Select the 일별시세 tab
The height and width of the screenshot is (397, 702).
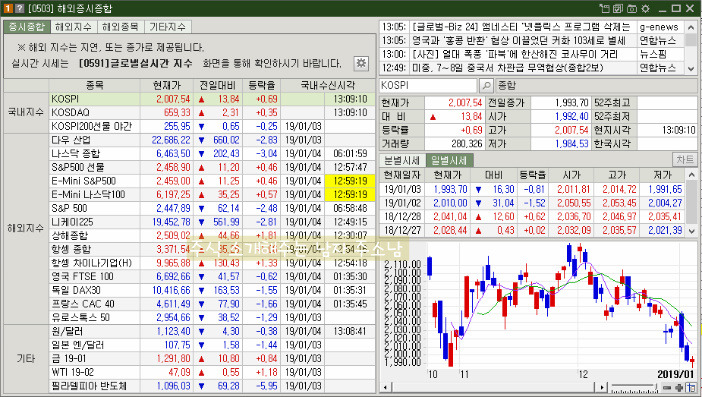[x=449, y=160]
